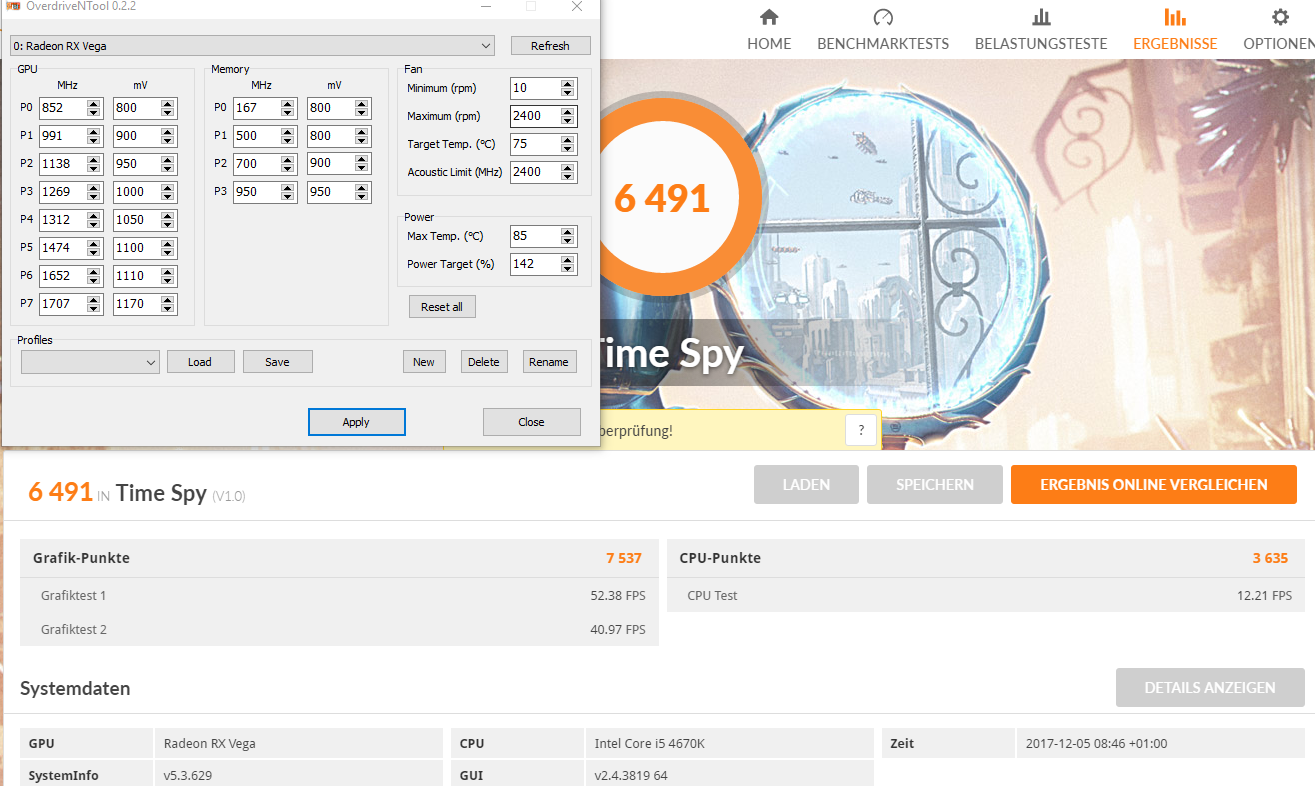This screenshot has height=786, width=1315.
Task: Click the LADEN button
Action: click(806, 485)
